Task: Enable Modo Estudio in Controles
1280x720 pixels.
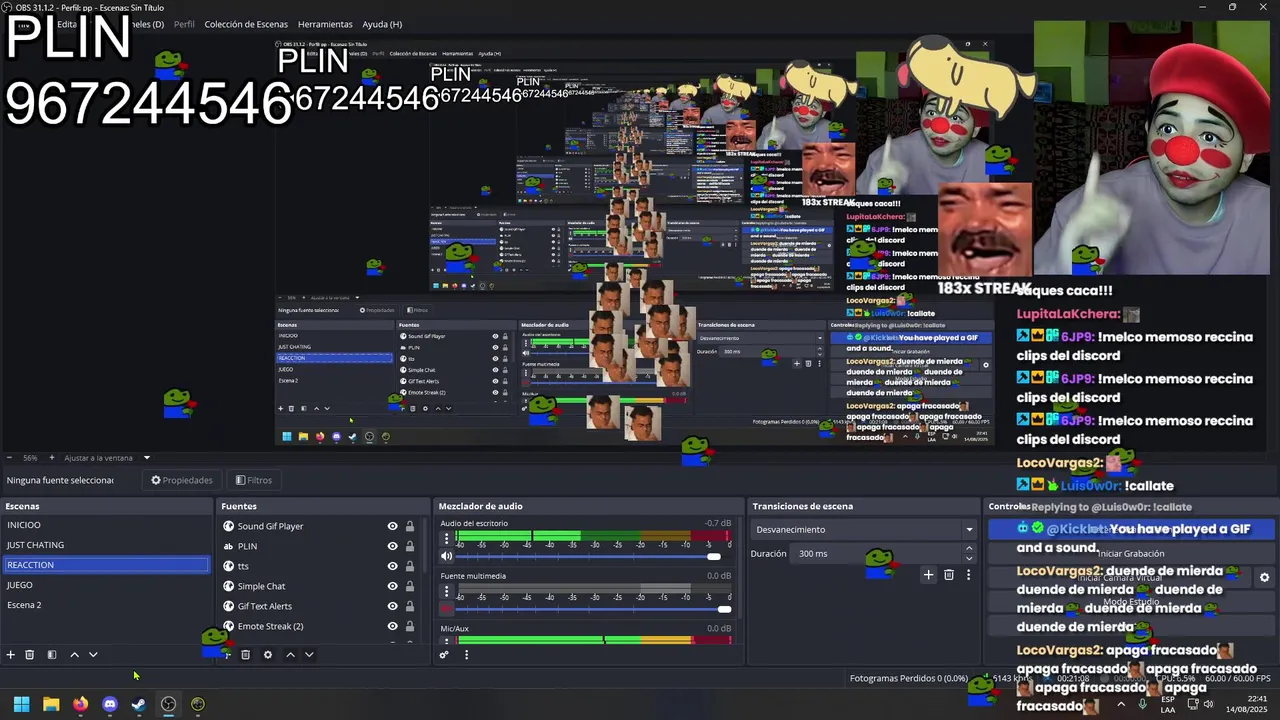Action: point(1131,602)
